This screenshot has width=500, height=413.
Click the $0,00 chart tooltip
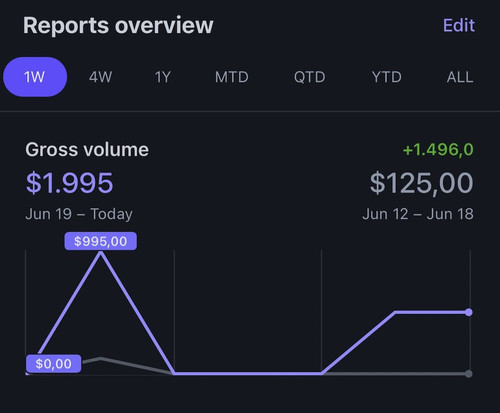53,364
